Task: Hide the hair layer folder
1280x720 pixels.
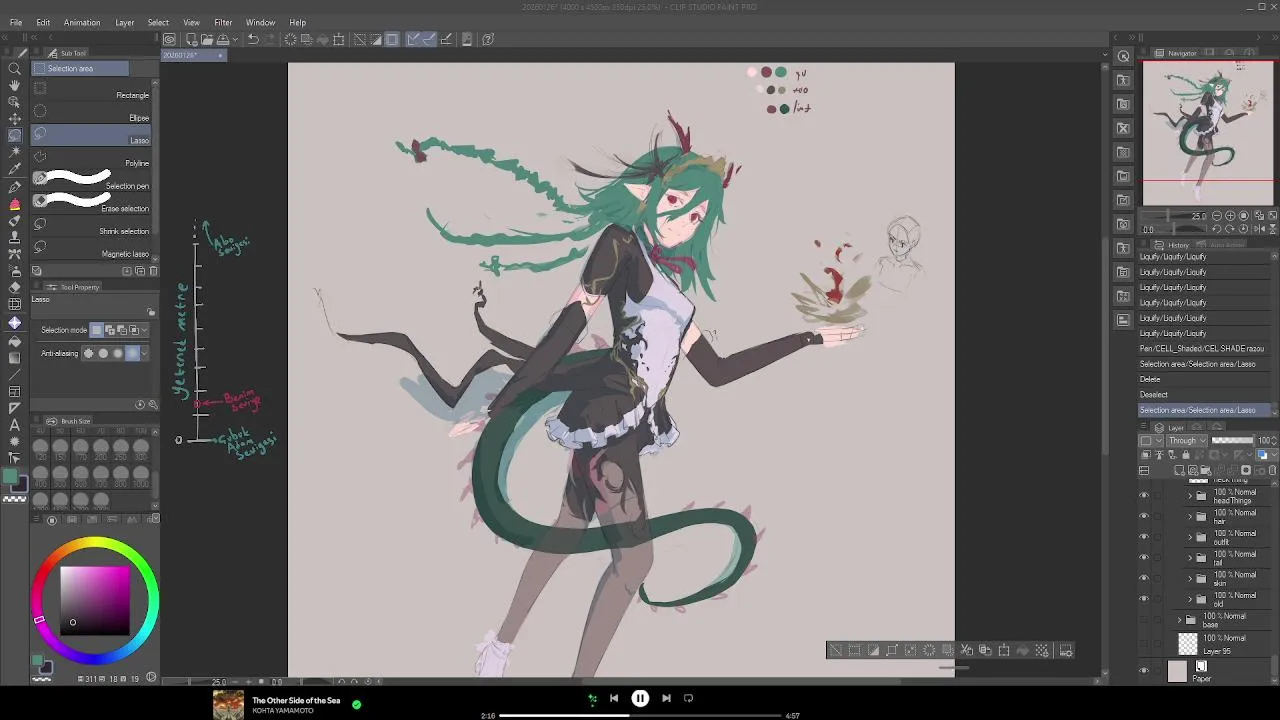Action: [1144, 516]
